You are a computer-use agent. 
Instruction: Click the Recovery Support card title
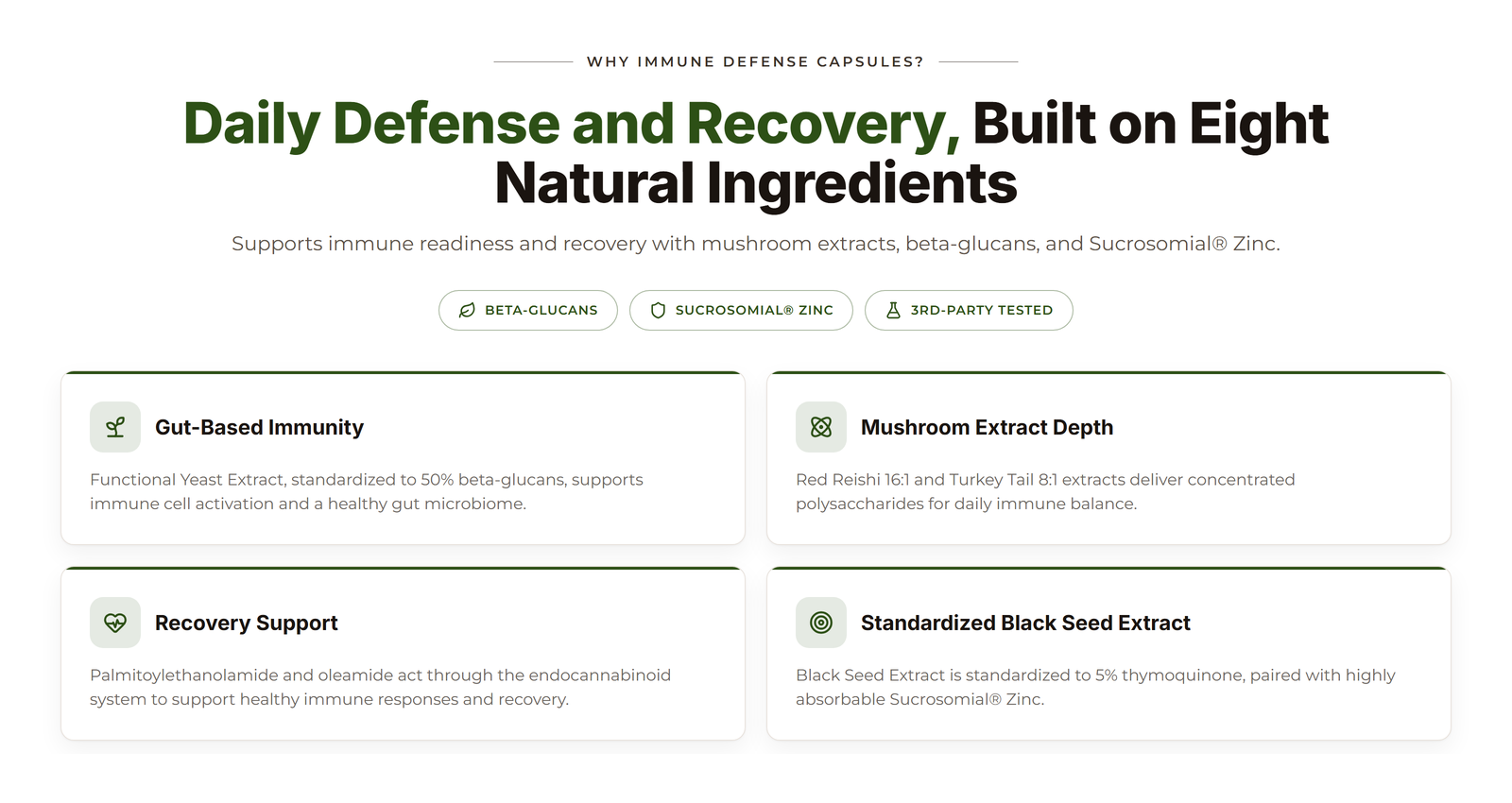tap(246, 623)
